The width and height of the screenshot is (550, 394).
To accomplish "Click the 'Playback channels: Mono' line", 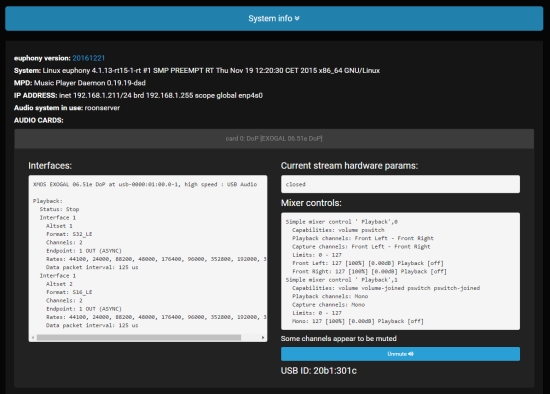I will pos(330,296).
